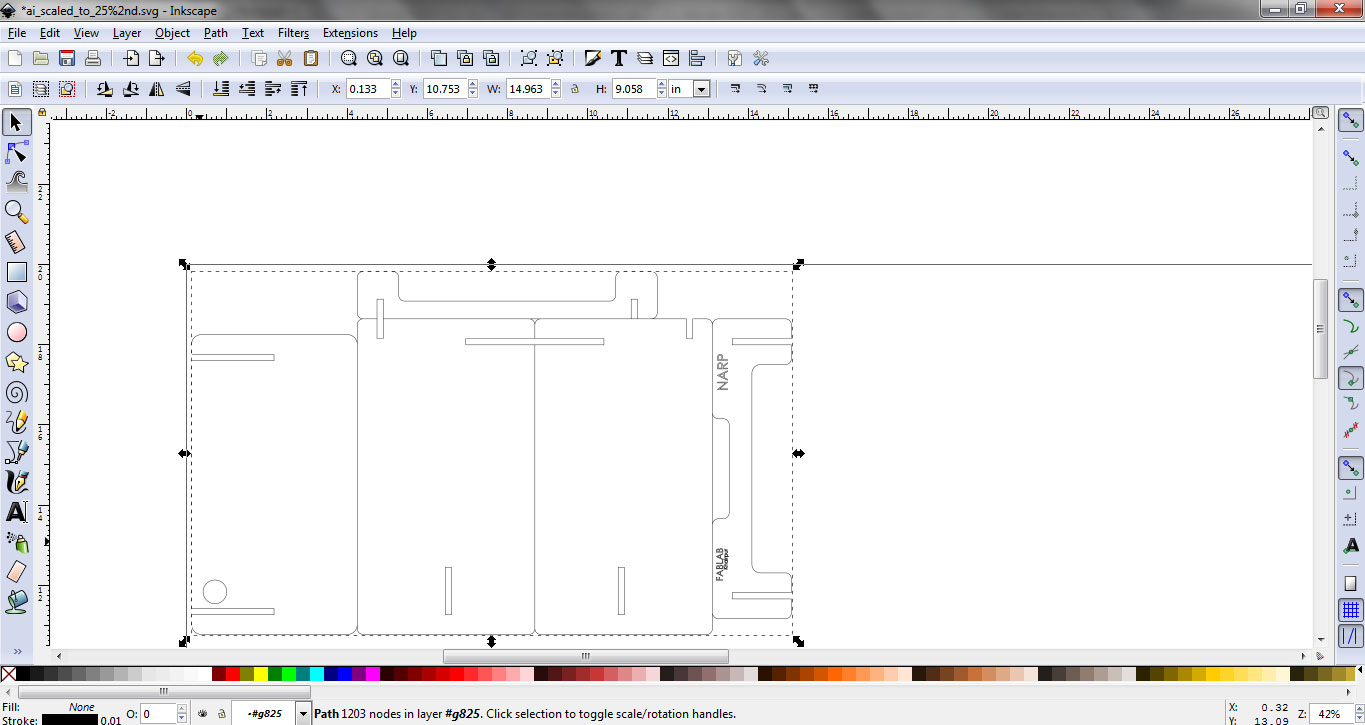The height and width of the screenshot is (725, 1365).
Task: Open a file with folder icon
Action: click(41, 58)
